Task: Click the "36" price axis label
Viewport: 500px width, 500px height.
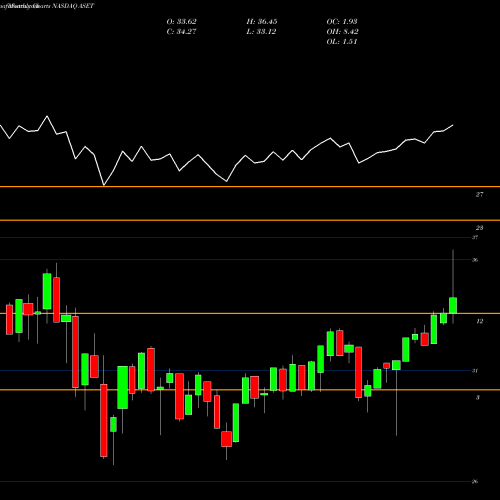Action: [475, 260]
